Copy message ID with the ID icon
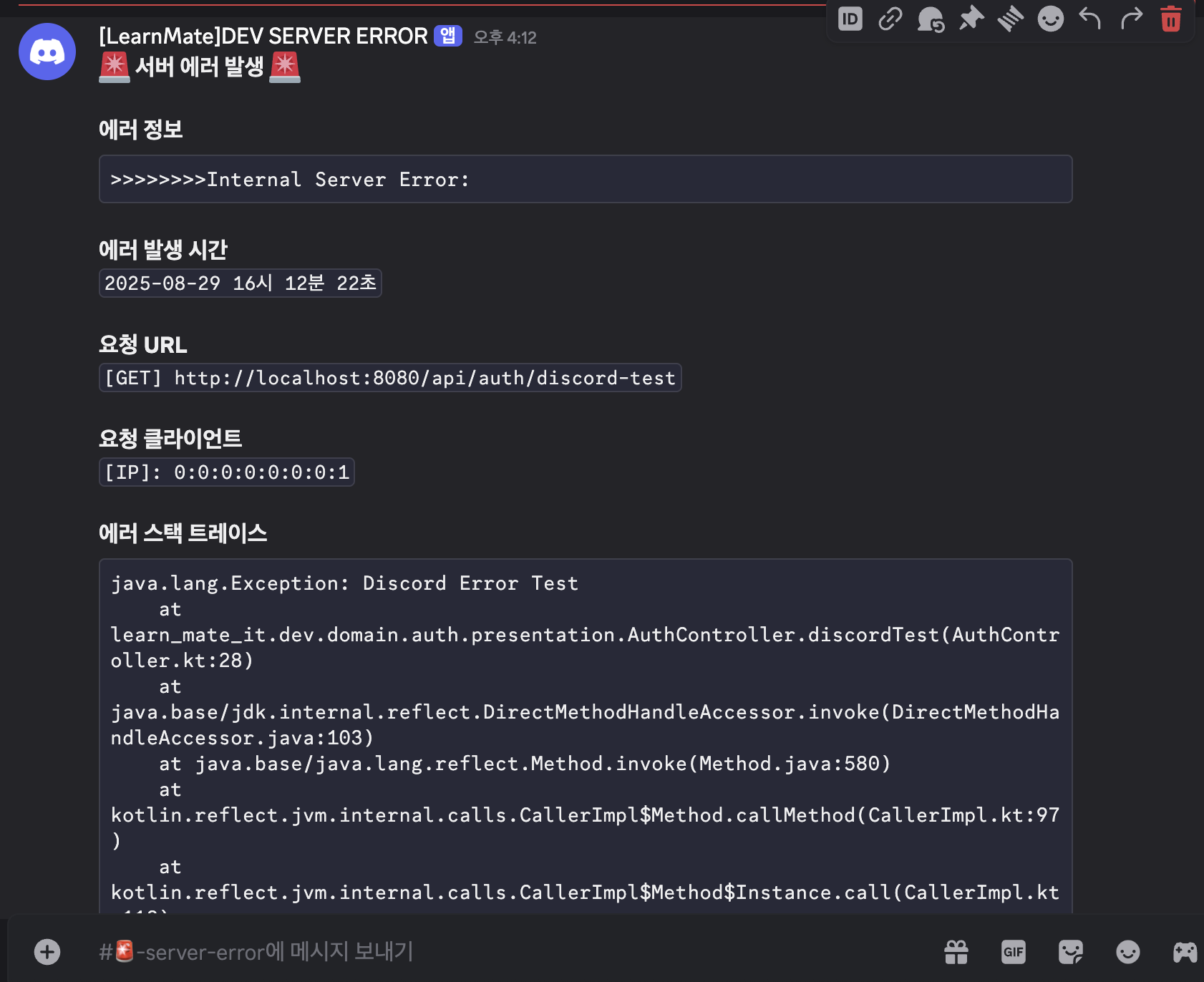This screenshot has height=982, width=1204. (850, 19)
